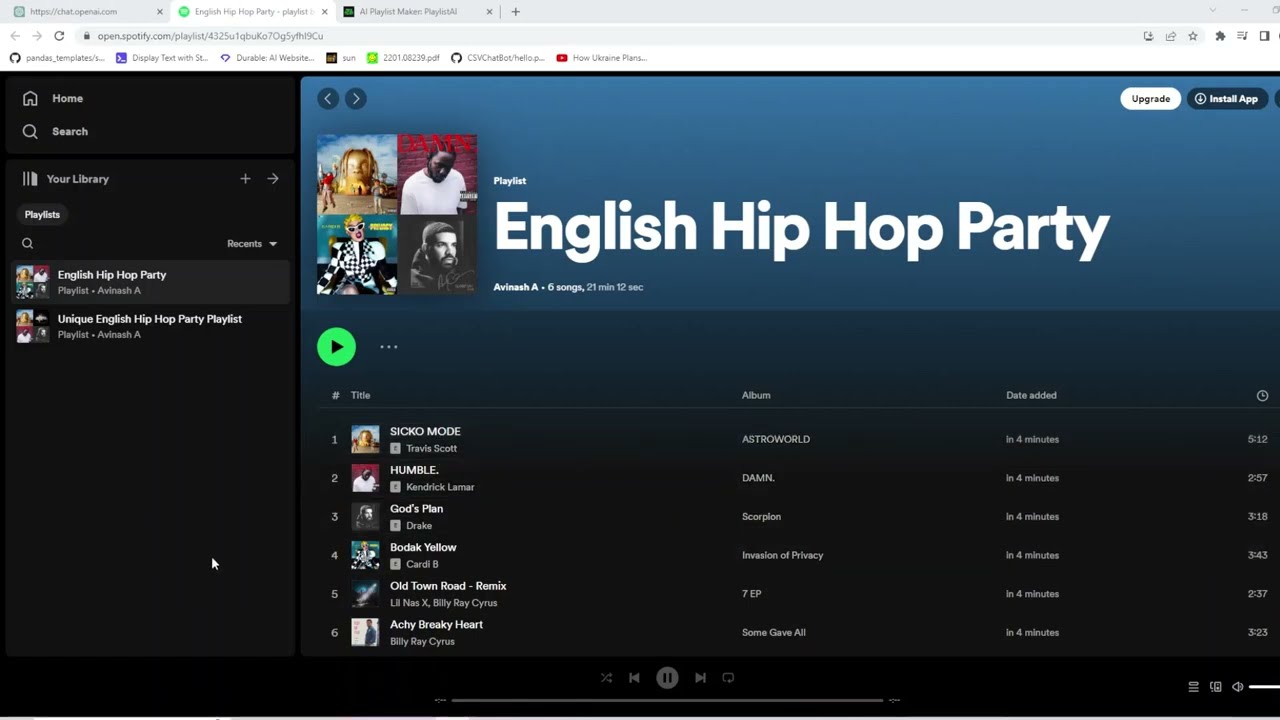Bookmark this page with the star icon
1280x720 pixels.
point(1193,36)
